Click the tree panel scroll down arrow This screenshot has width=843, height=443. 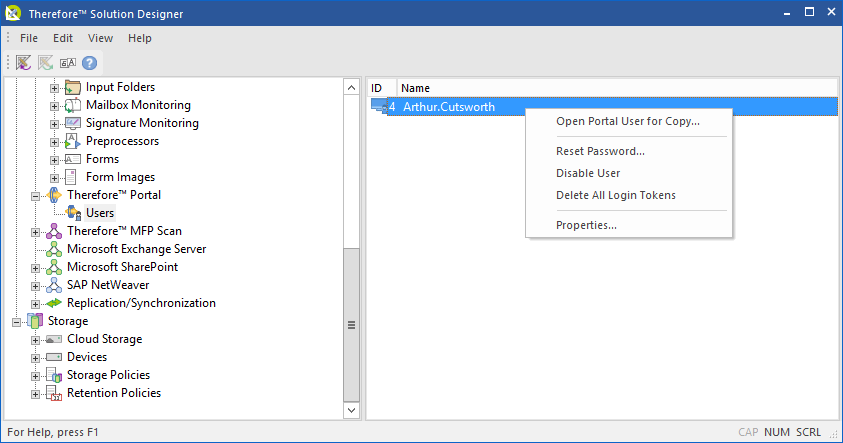tap(351, 410)
